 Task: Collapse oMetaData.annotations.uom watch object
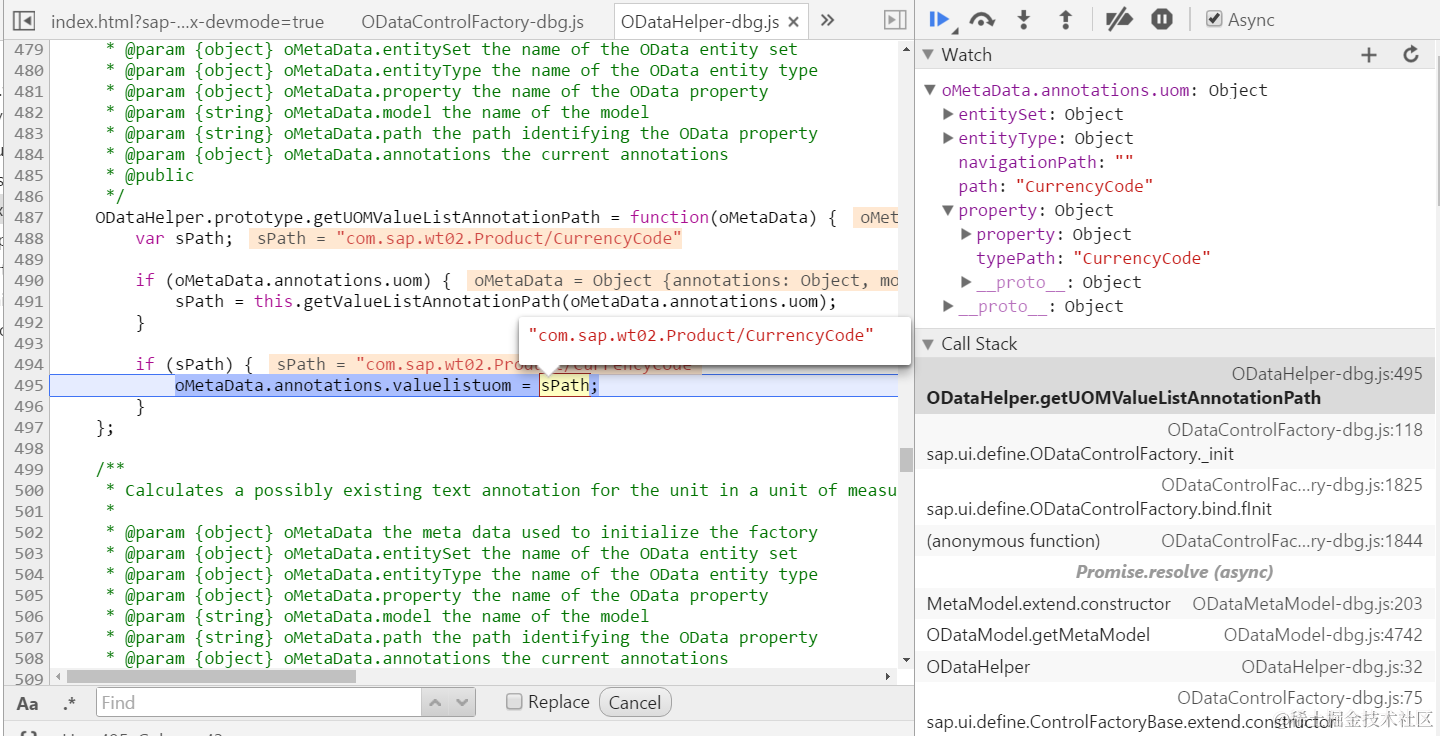coord(931,90)
